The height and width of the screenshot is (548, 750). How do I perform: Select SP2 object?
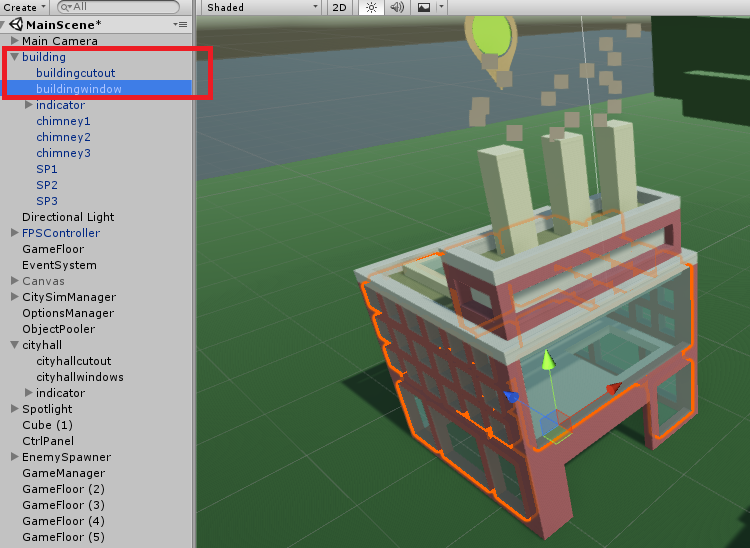pos(47,185)
